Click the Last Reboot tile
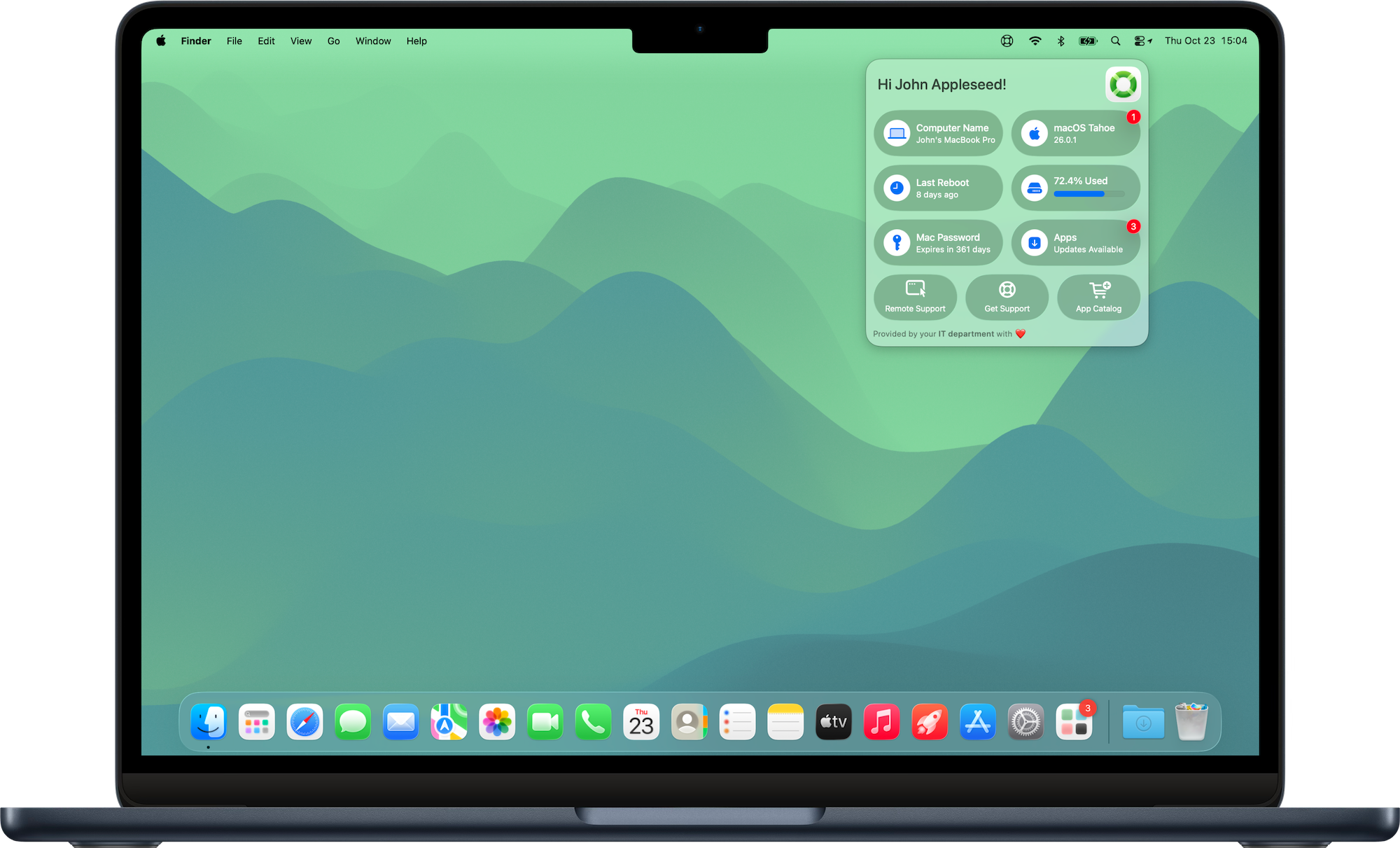 pyautogui.click(x=938, y=188)
